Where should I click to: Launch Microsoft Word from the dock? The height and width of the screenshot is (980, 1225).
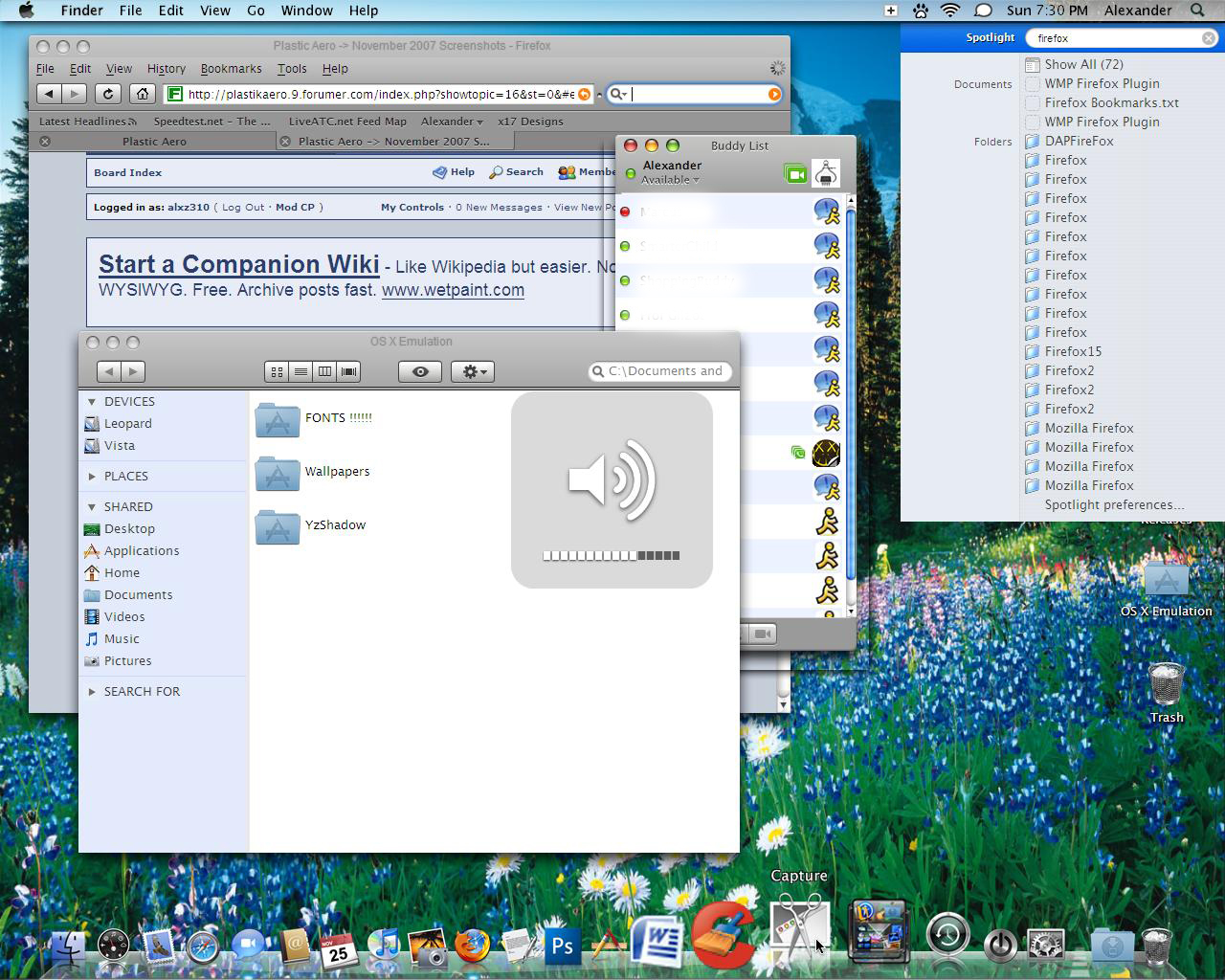[x=655, y=942]
